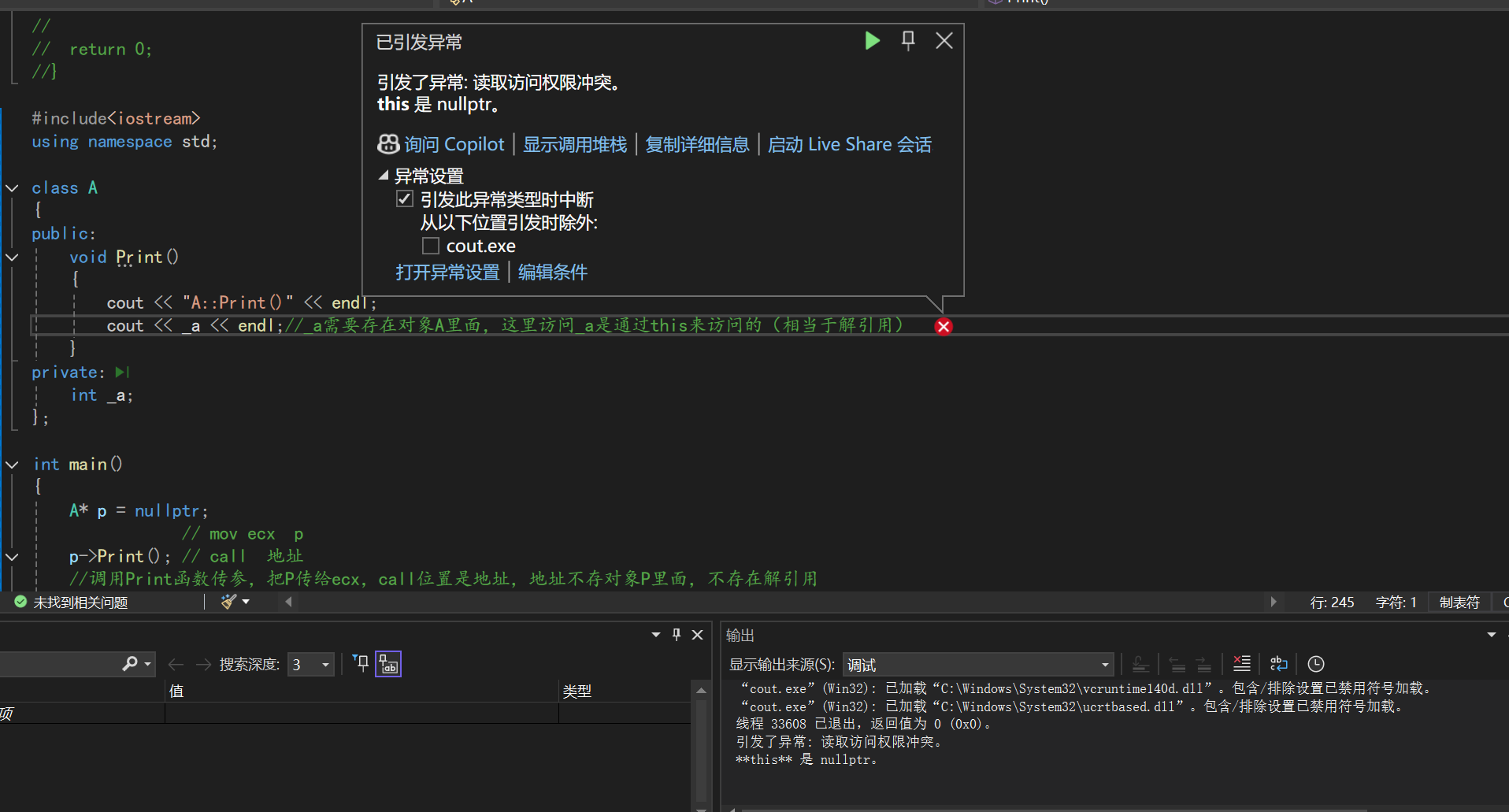Go to next message in output
This screenshot has width=1509, height=812.
click(1203, 664)
